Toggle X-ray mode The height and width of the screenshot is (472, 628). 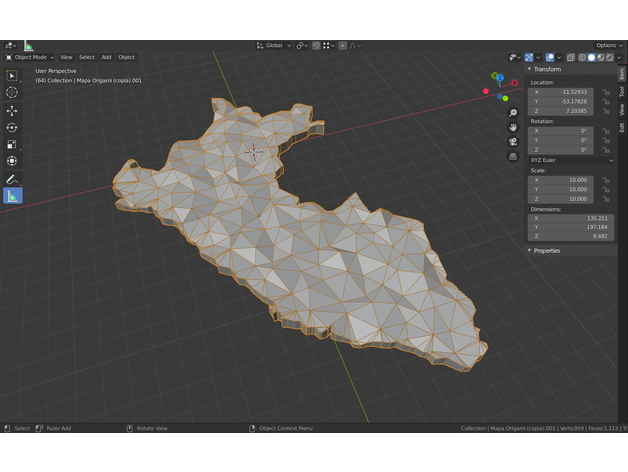point(571,58)
